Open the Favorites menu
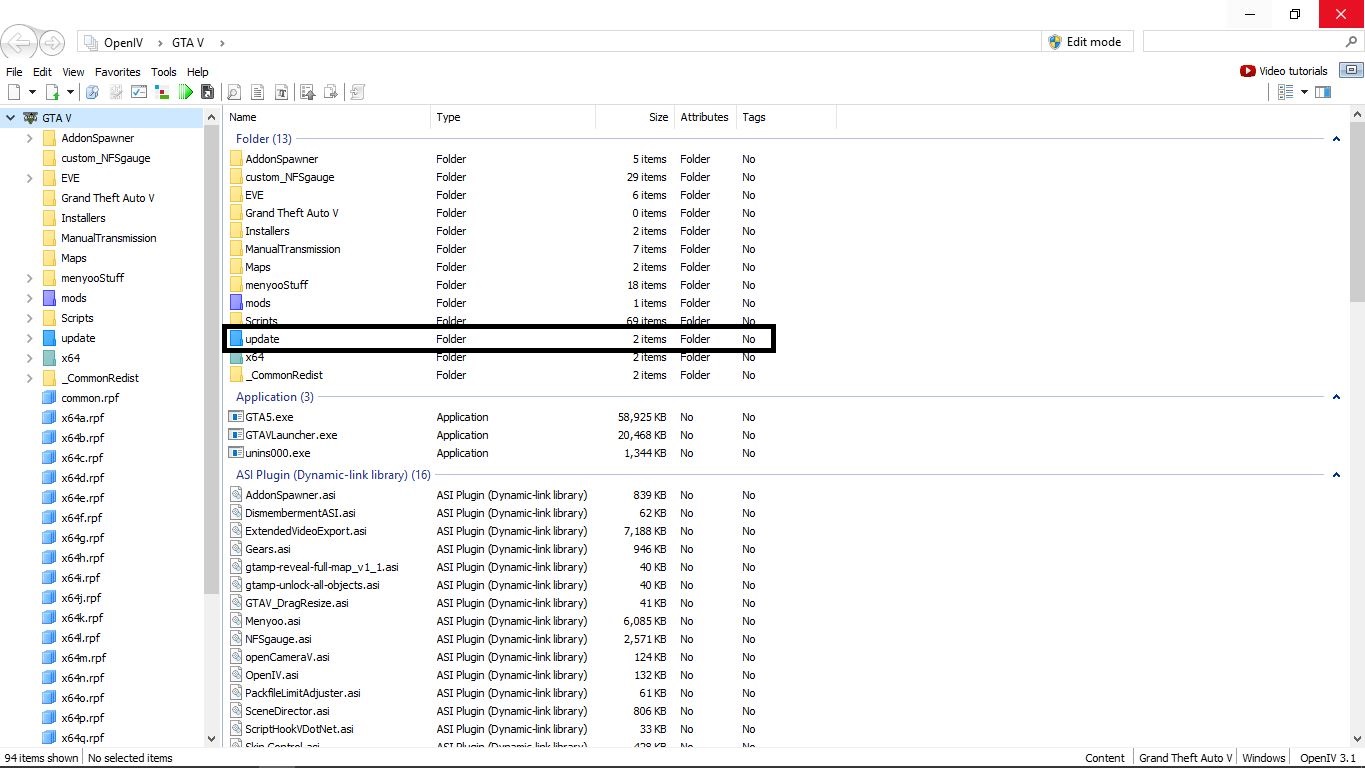 [x=118, y=72]
